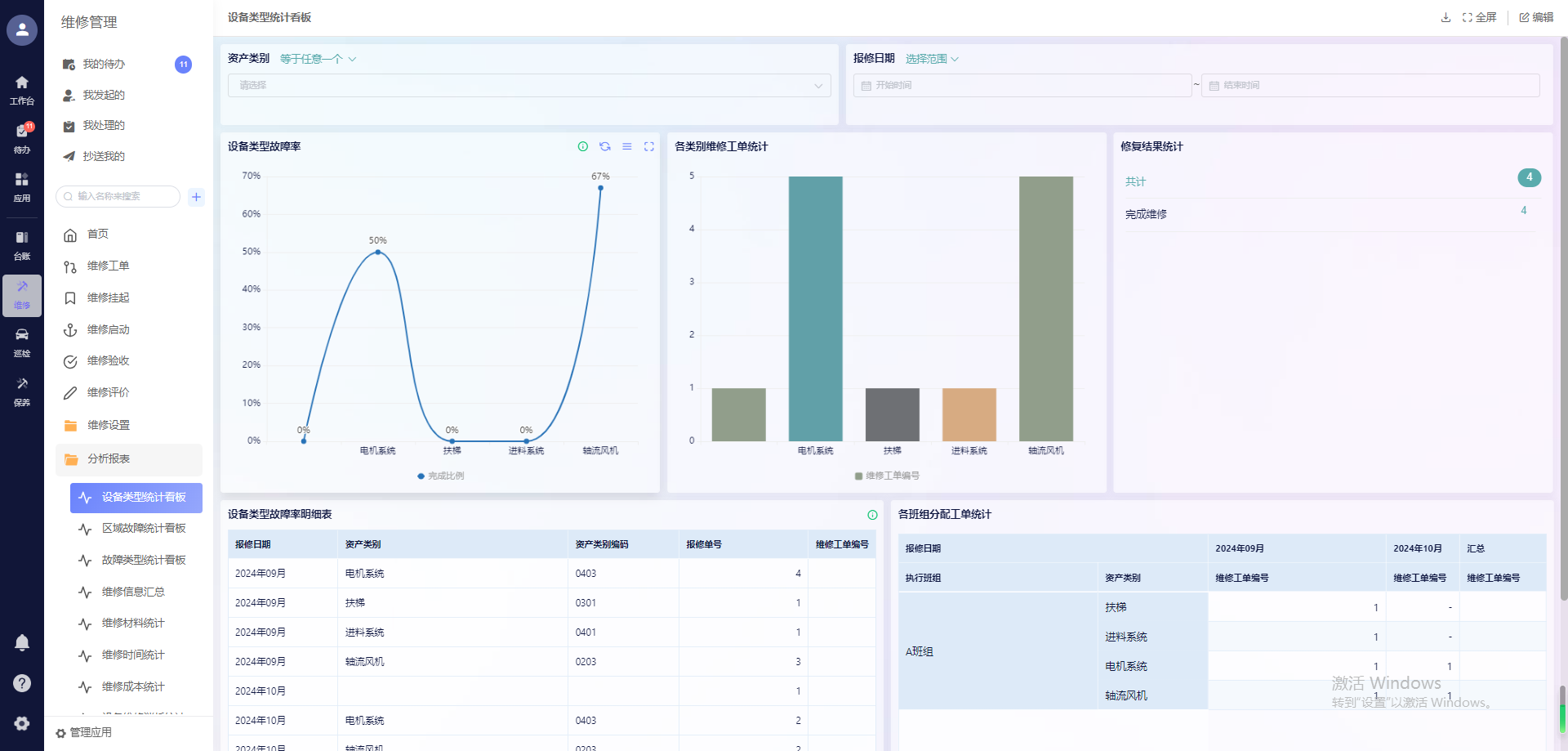
Task: Open the 设备类型故障率 chart menu icon
Action: (x=627, y=146)
